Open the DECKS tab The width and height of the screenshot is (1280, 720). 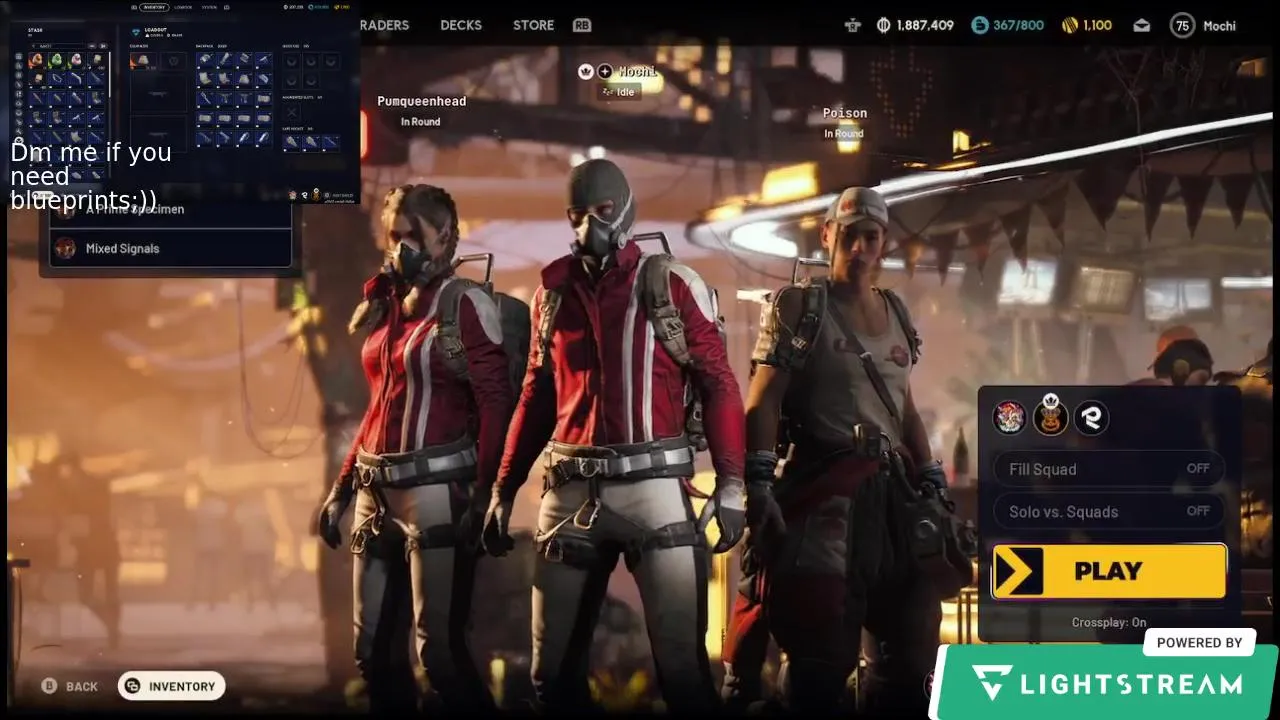460,25
